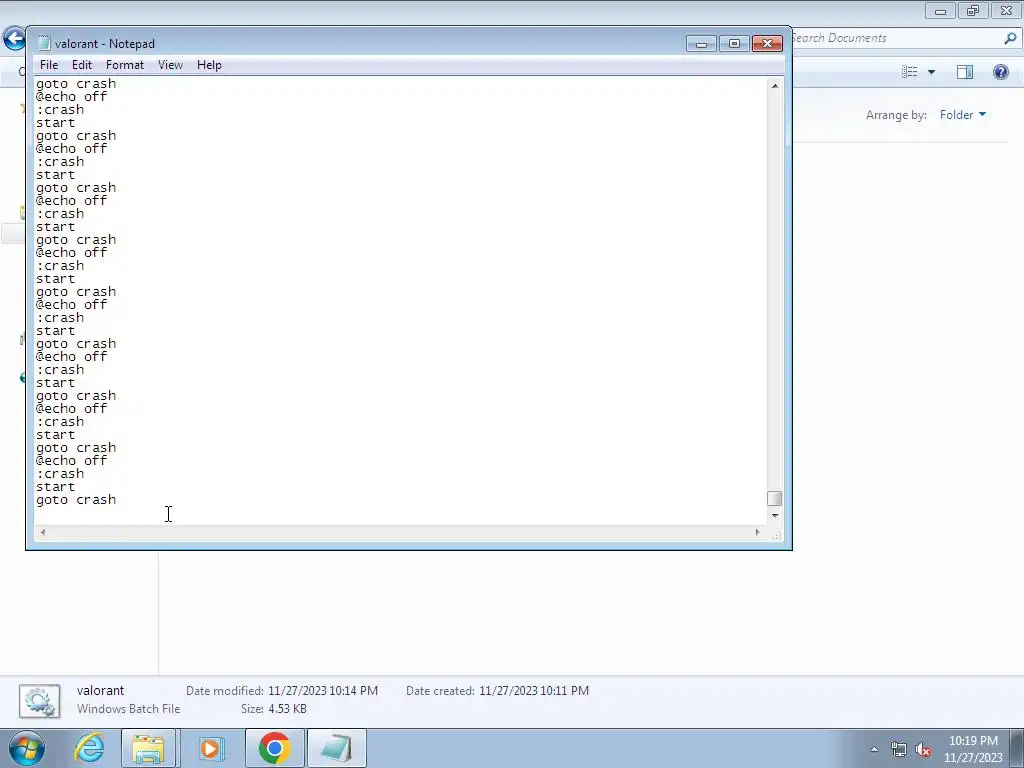Image resolution: width=1024 pixels, height=768 pixels.
Task: Launch Internet Explorer from the taskbar
Action: 89,748
